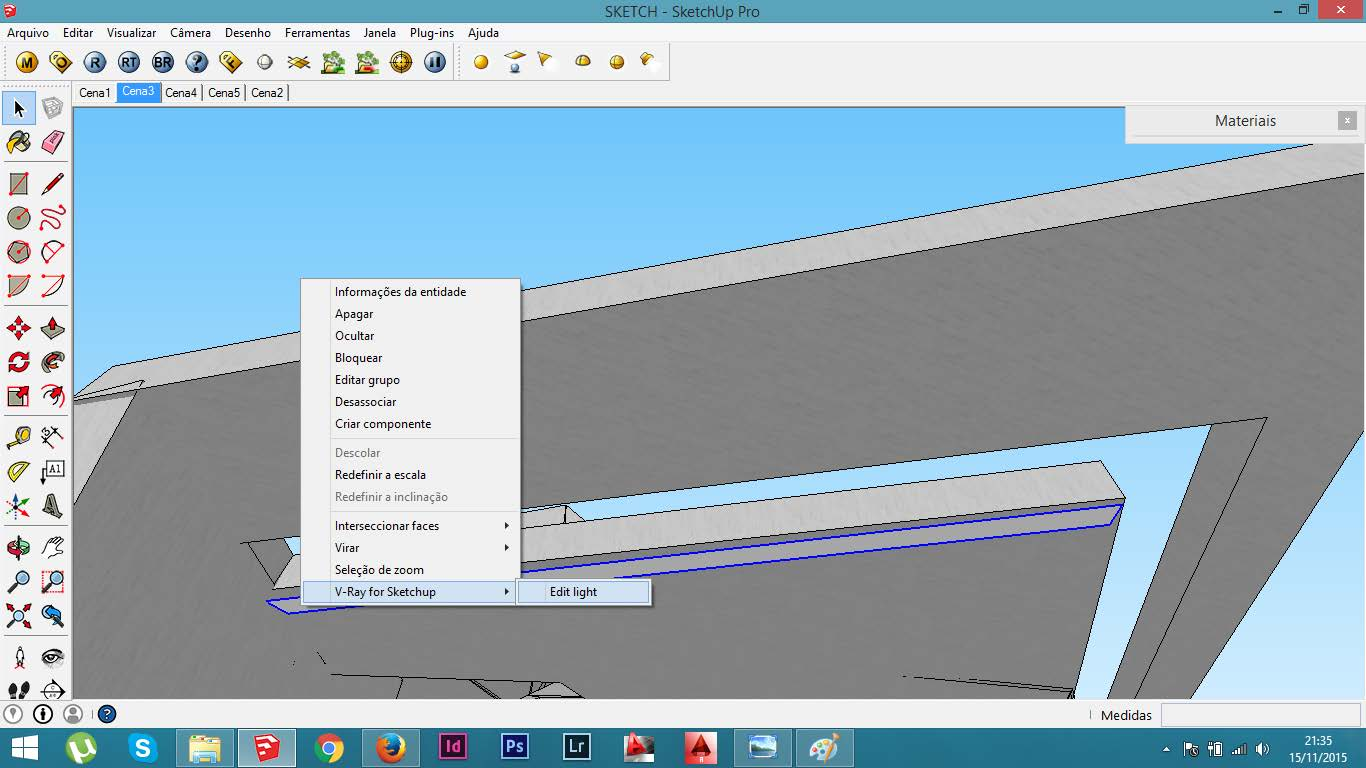
Task: Open Google Chrome from the taskbar
Action: [x=329, y=748]
